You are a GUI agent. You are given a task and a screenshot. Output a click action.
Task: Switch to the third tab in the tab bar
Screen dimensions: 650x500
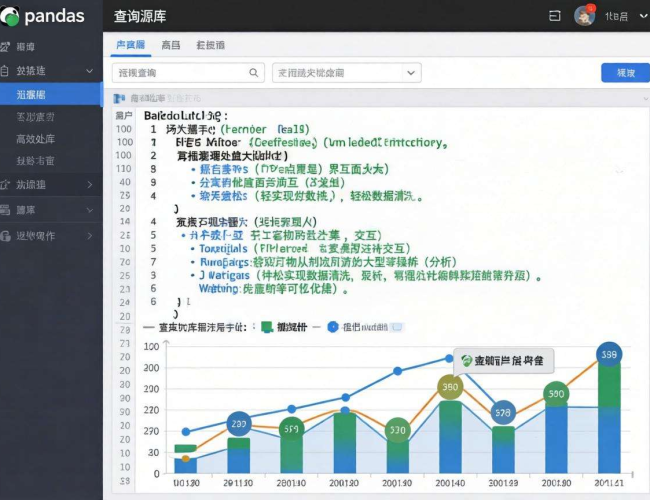[210, 45]
